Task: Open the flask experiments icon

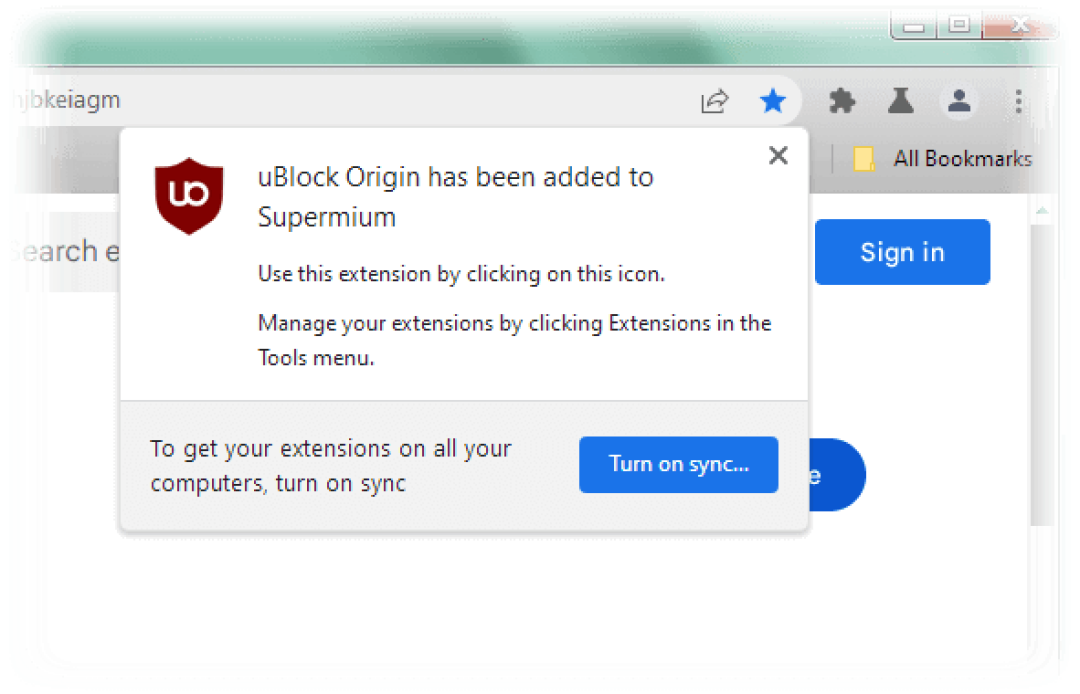Action: coord(900,101)
